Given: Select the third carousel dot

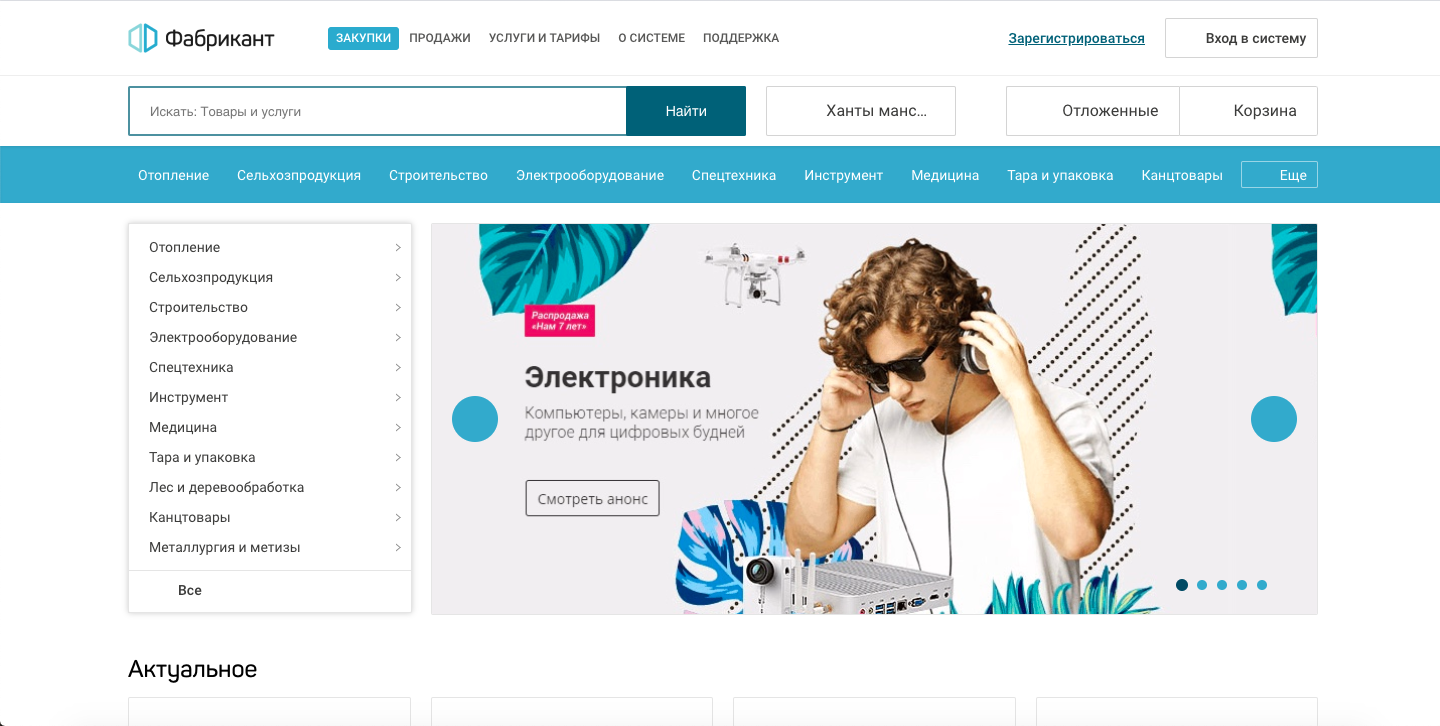Looking at the screenshot, I should [x=1222, y=585].
